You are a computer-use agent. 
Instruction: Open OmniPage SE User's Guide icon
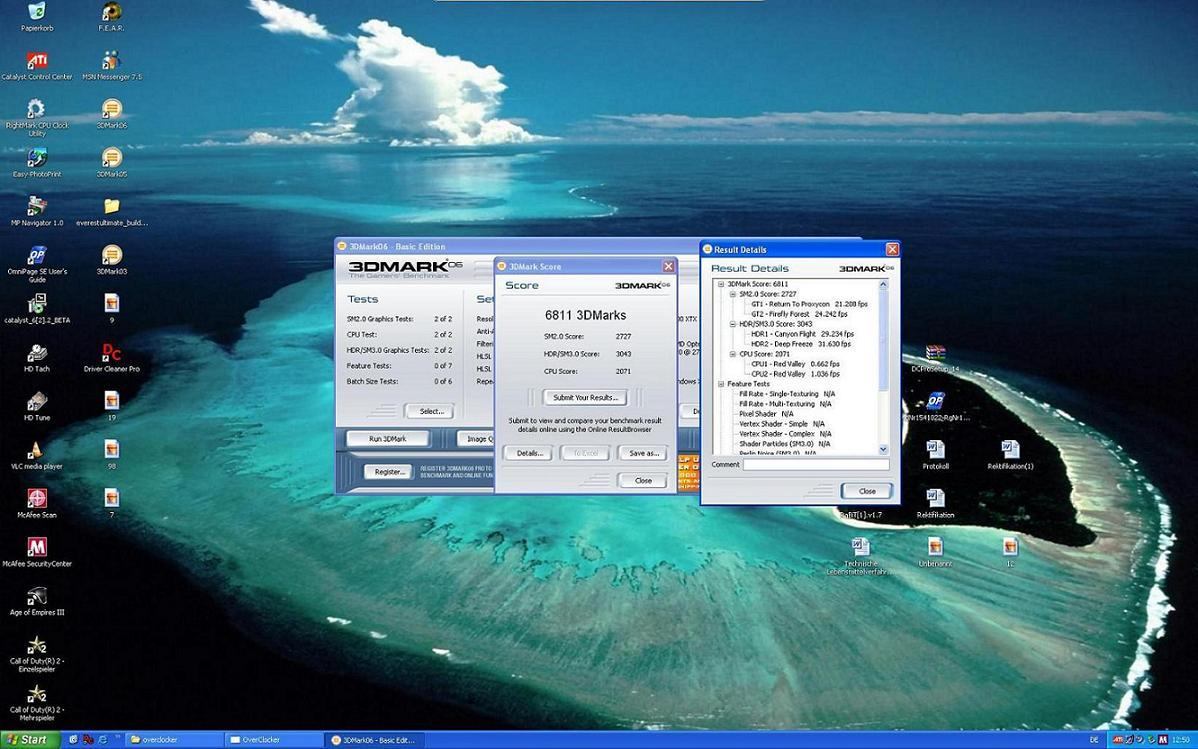click(37, 264)
